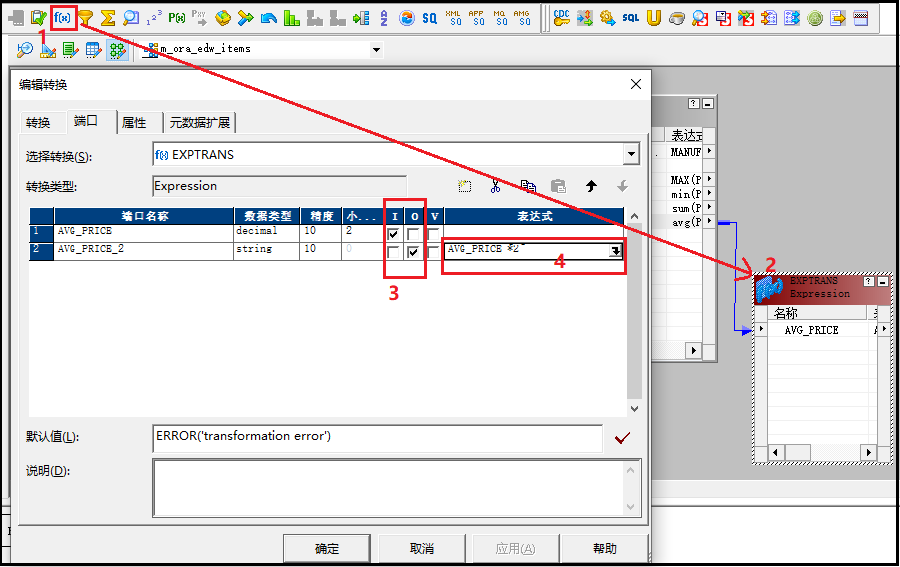Select the MQ SQ toolbar icon
This screenshot has height=567, width=900.
[499, 18]
